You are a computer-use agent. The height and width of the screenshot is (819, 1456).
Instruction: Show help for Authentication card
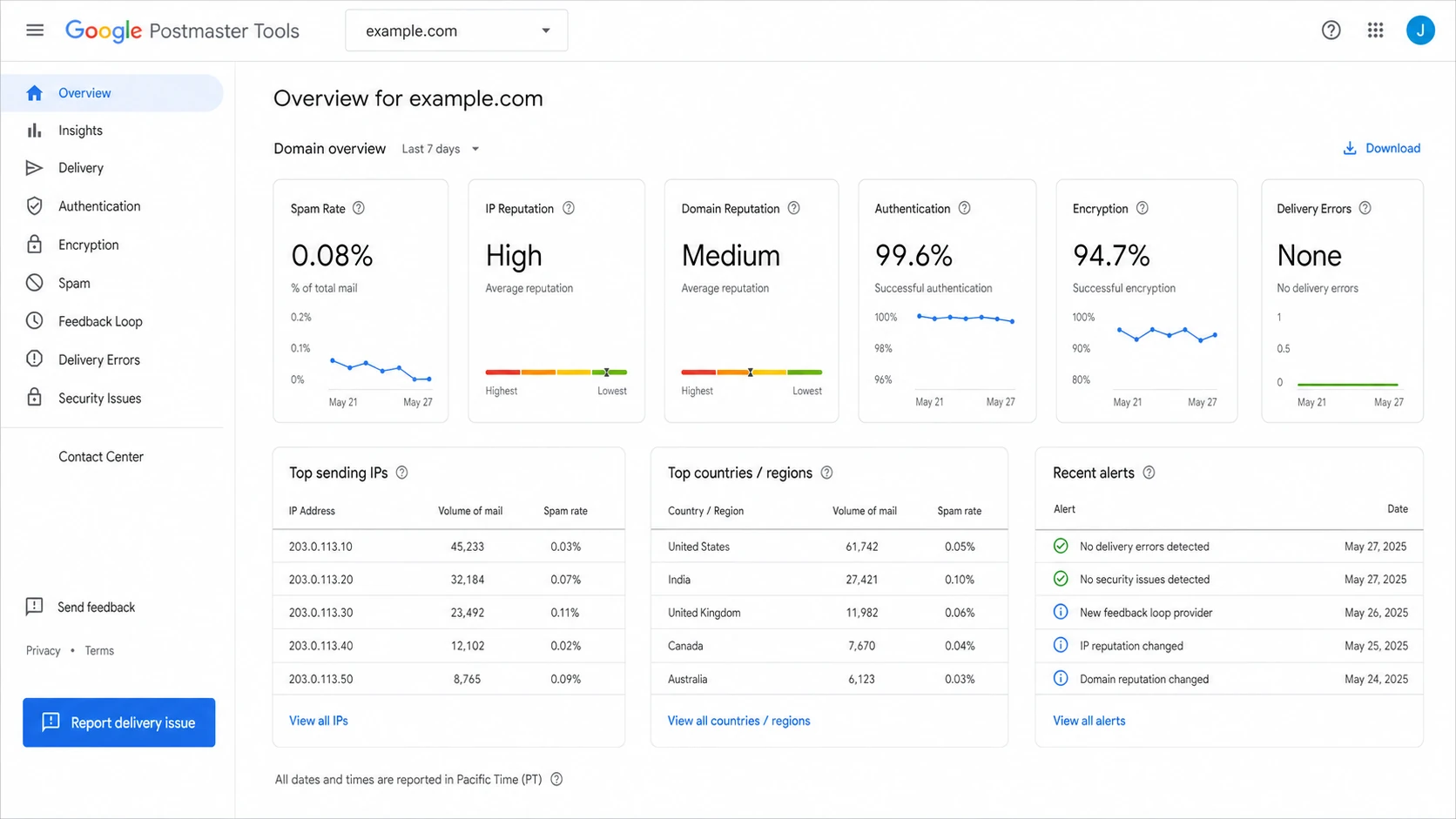pos(965,209)
